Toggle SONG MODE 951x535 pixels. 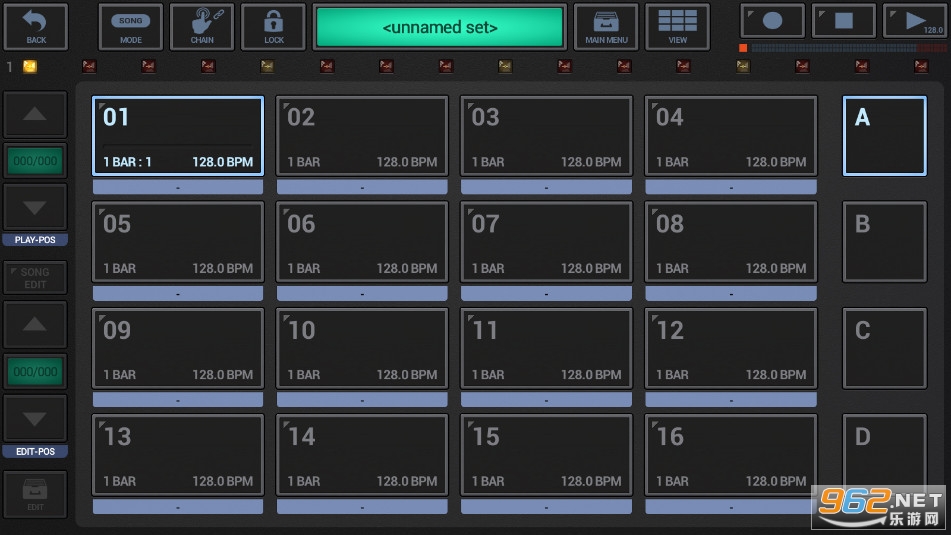(130, 27)
